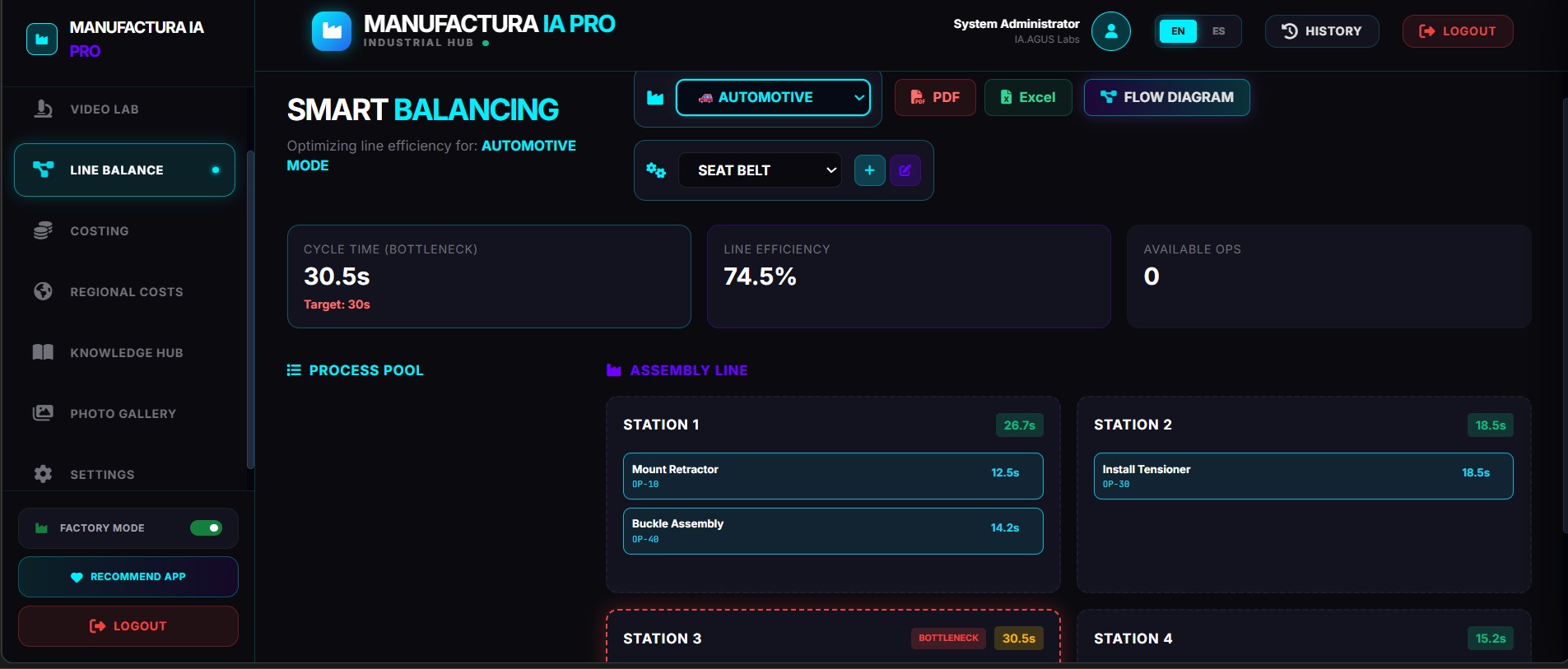The height and width of the screenshot is (669, 1568).
Task: Switch language to ES
Action: point(1218,31)
